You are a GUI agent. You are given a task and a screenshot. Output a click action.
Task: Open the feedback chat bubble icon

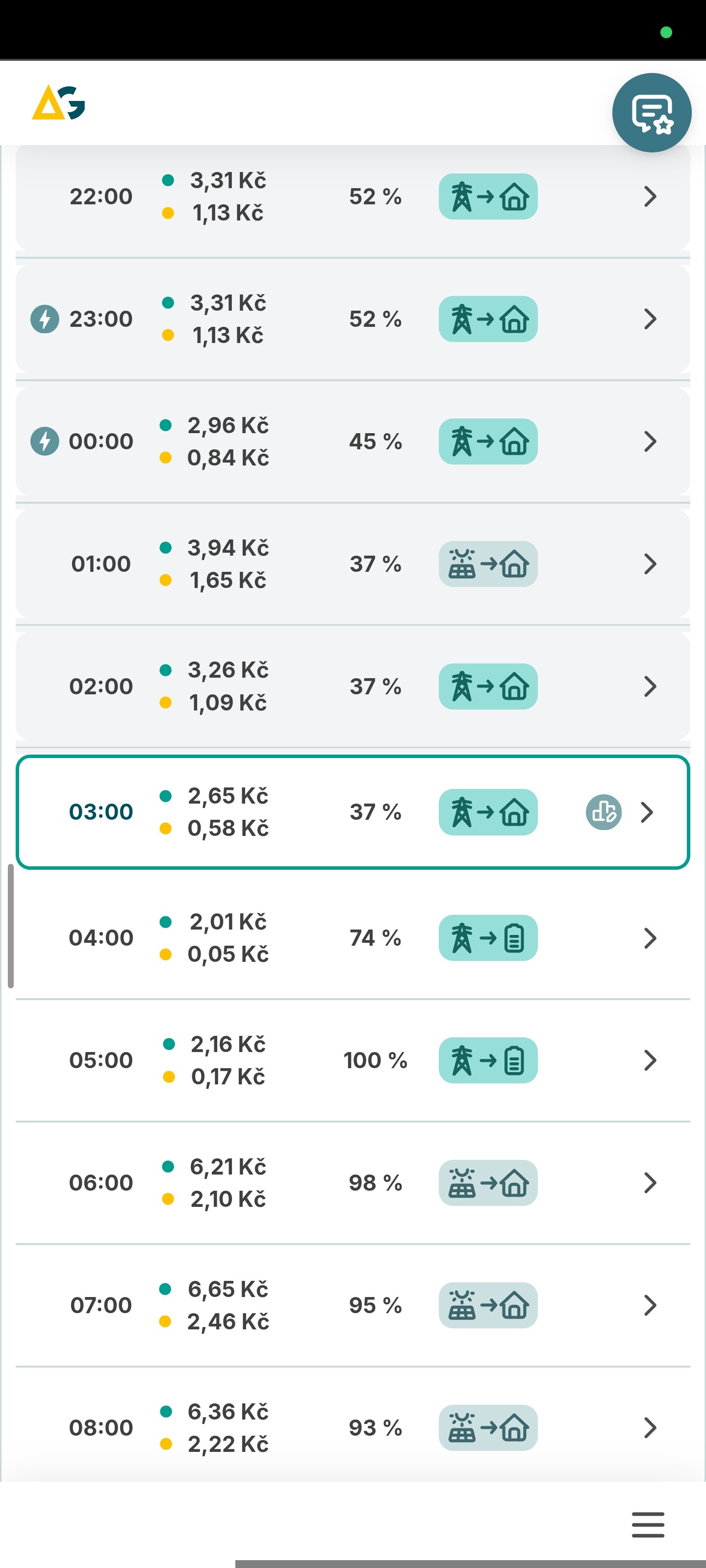tap(651, 113)
